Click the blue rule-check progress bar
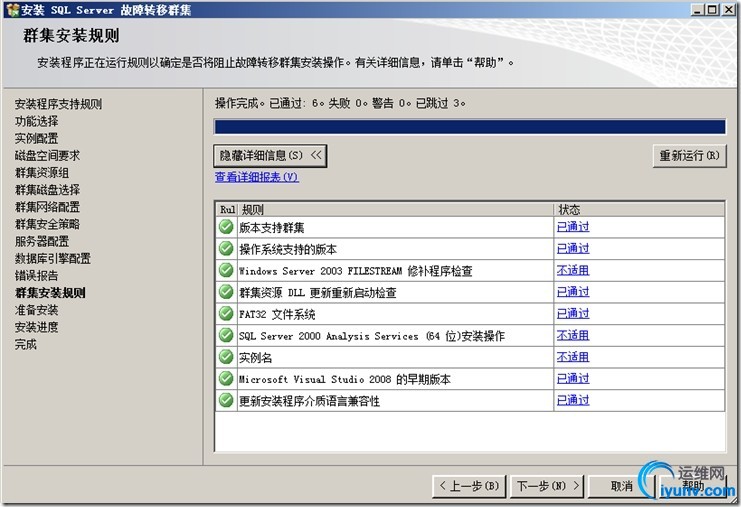This screenshot has width=741, height=507. click(x=470, y=127)
